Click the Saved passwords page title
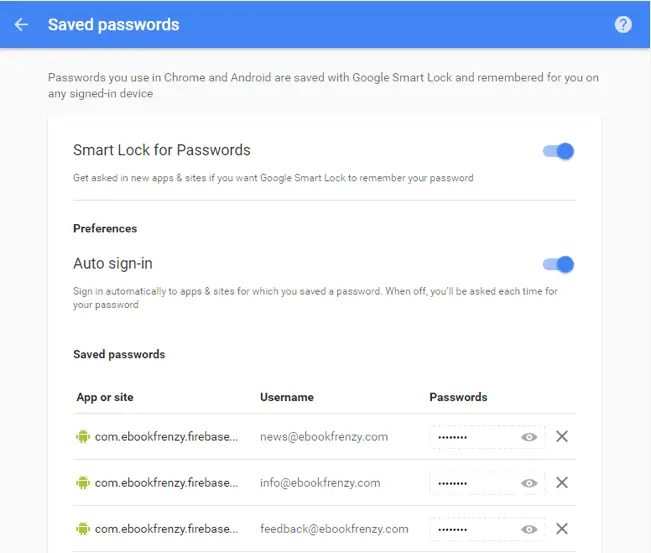This screenshot has height=553, width=651. click(x=114, y=24)
